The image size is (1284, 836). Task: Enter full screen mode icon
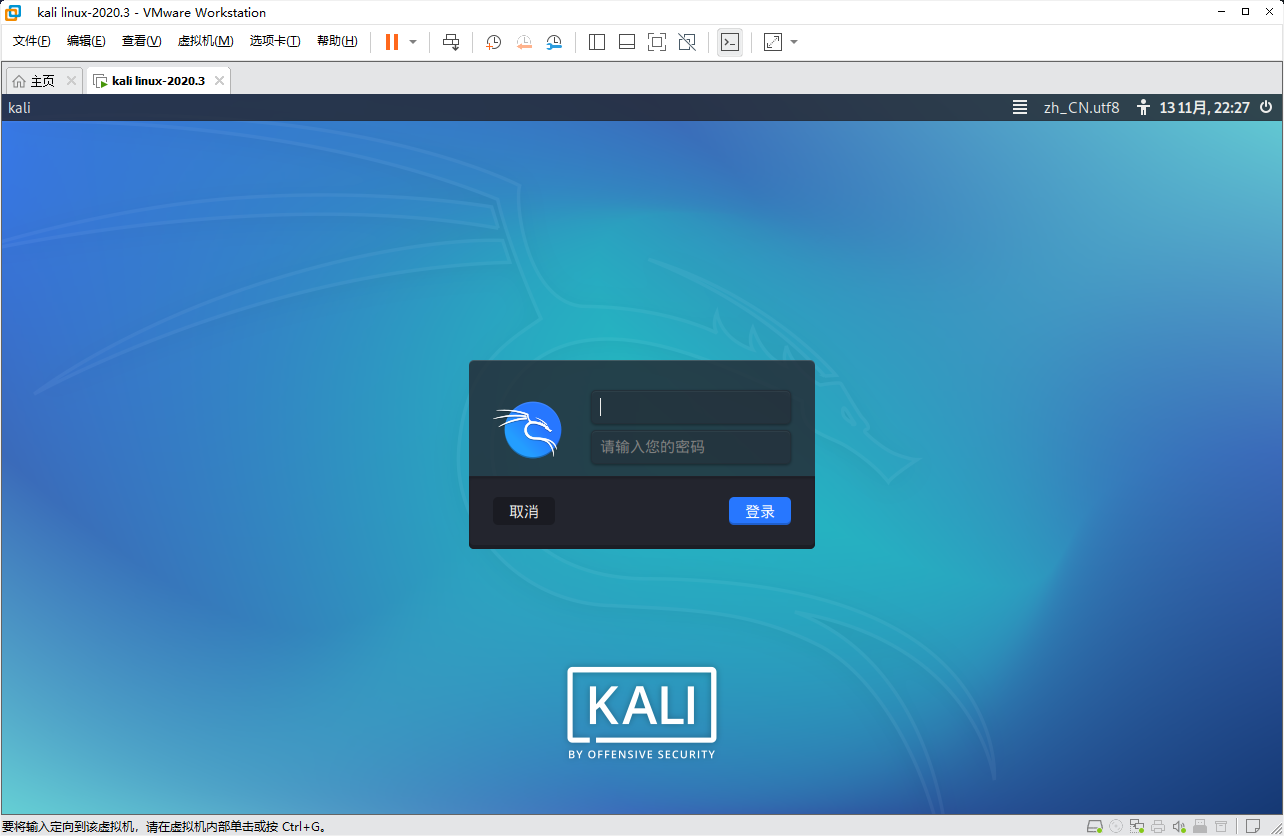[657, 42]
